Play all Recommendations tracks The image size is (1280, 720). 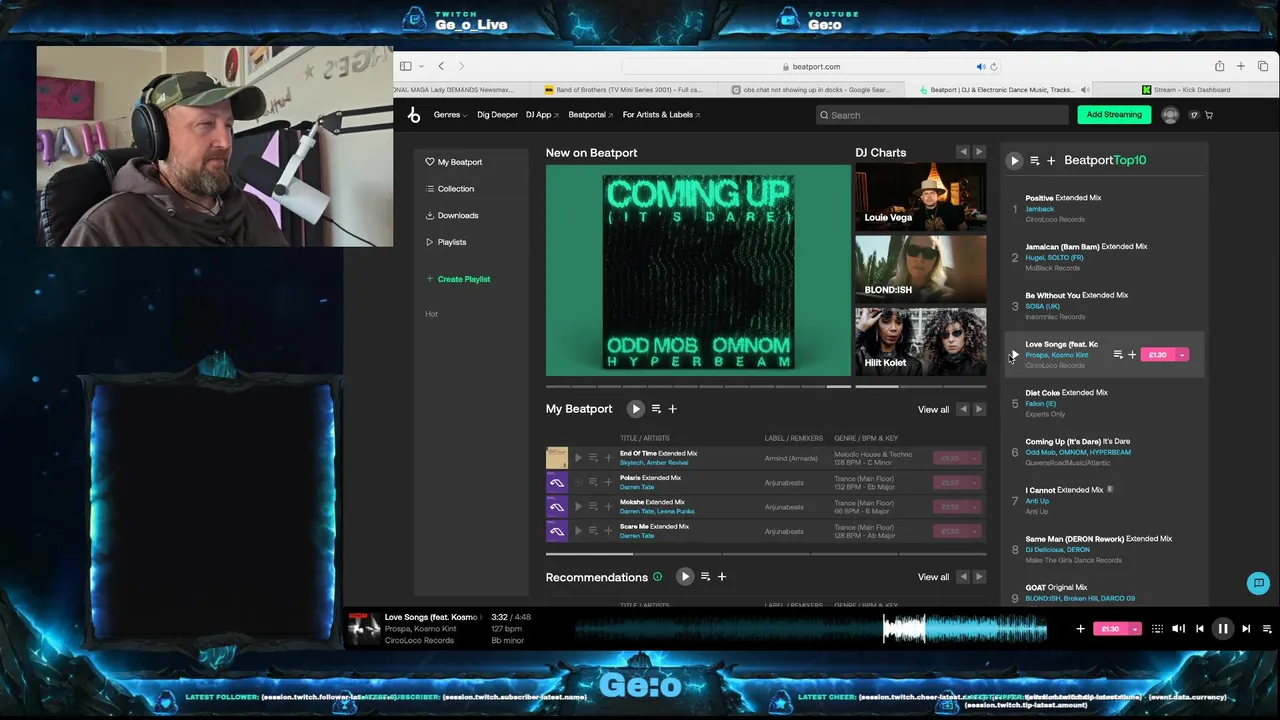coord(684,577)
